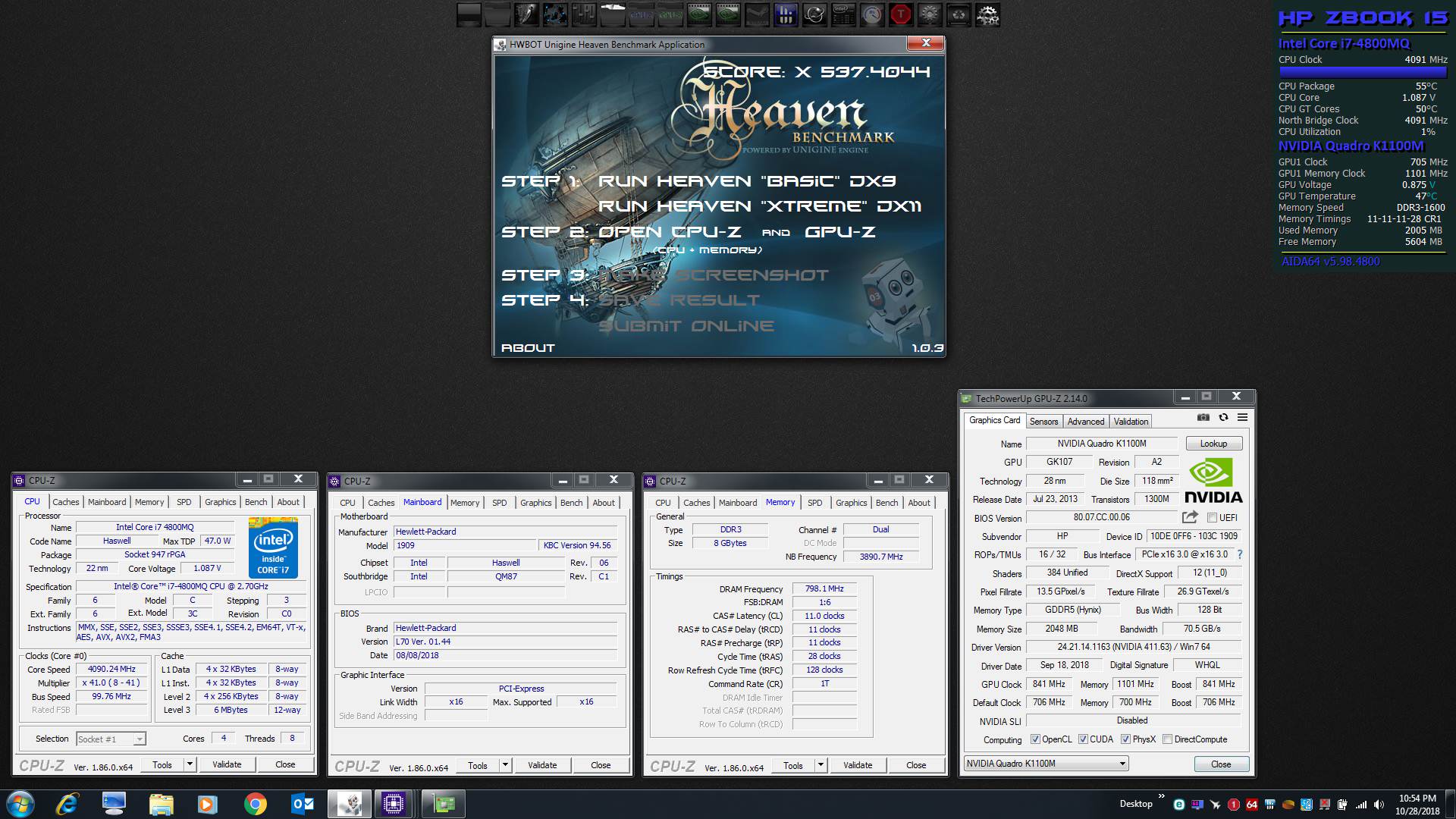Switch to the Advanced tab in GPU-Z

pos(1086,422)
